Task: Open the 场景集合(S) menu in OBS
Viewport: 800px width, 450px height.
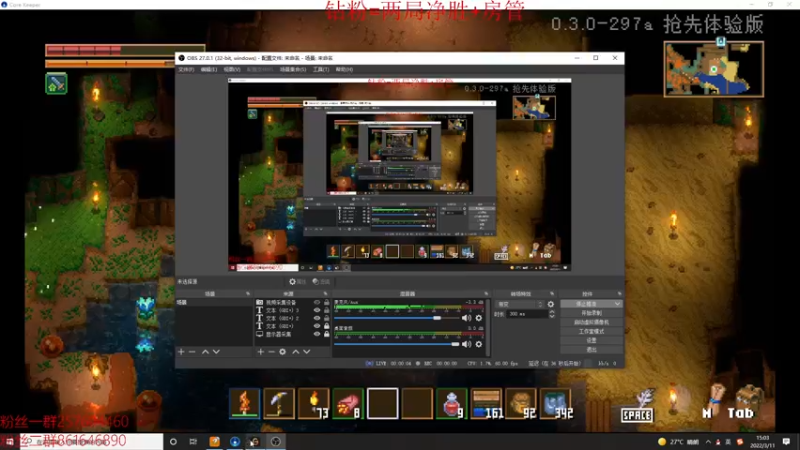Action: [x=293, y=69]
